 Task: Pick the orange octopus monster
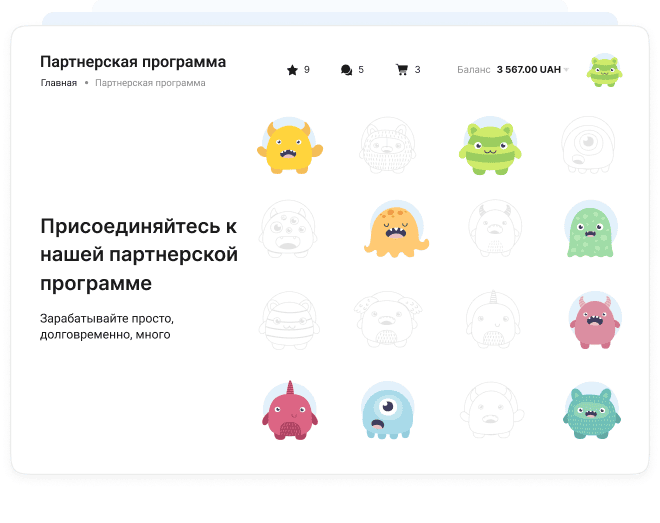(394, 231)
